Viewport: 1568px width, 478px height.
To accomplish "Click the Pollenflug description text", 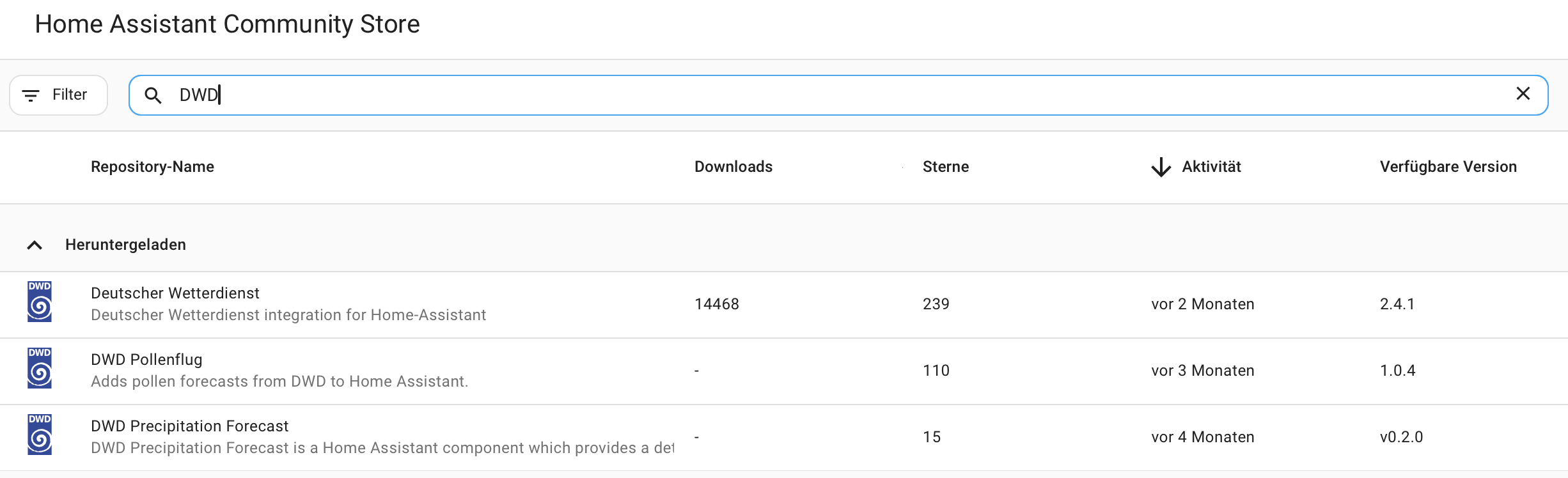I will coord(279,382).
